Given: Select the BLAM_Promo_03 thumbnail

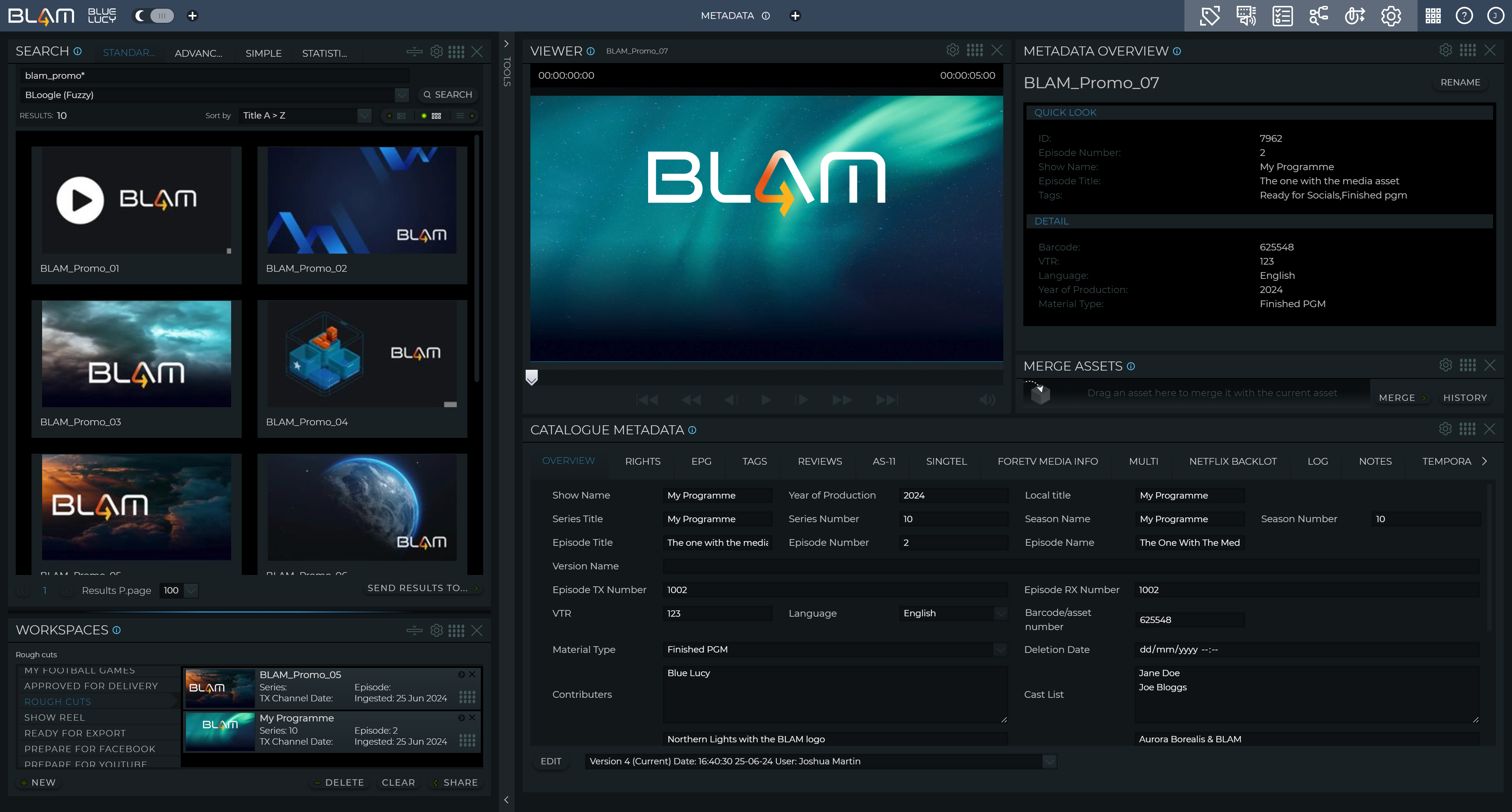Looking at the screenshot, I should [x=136, y=354].
